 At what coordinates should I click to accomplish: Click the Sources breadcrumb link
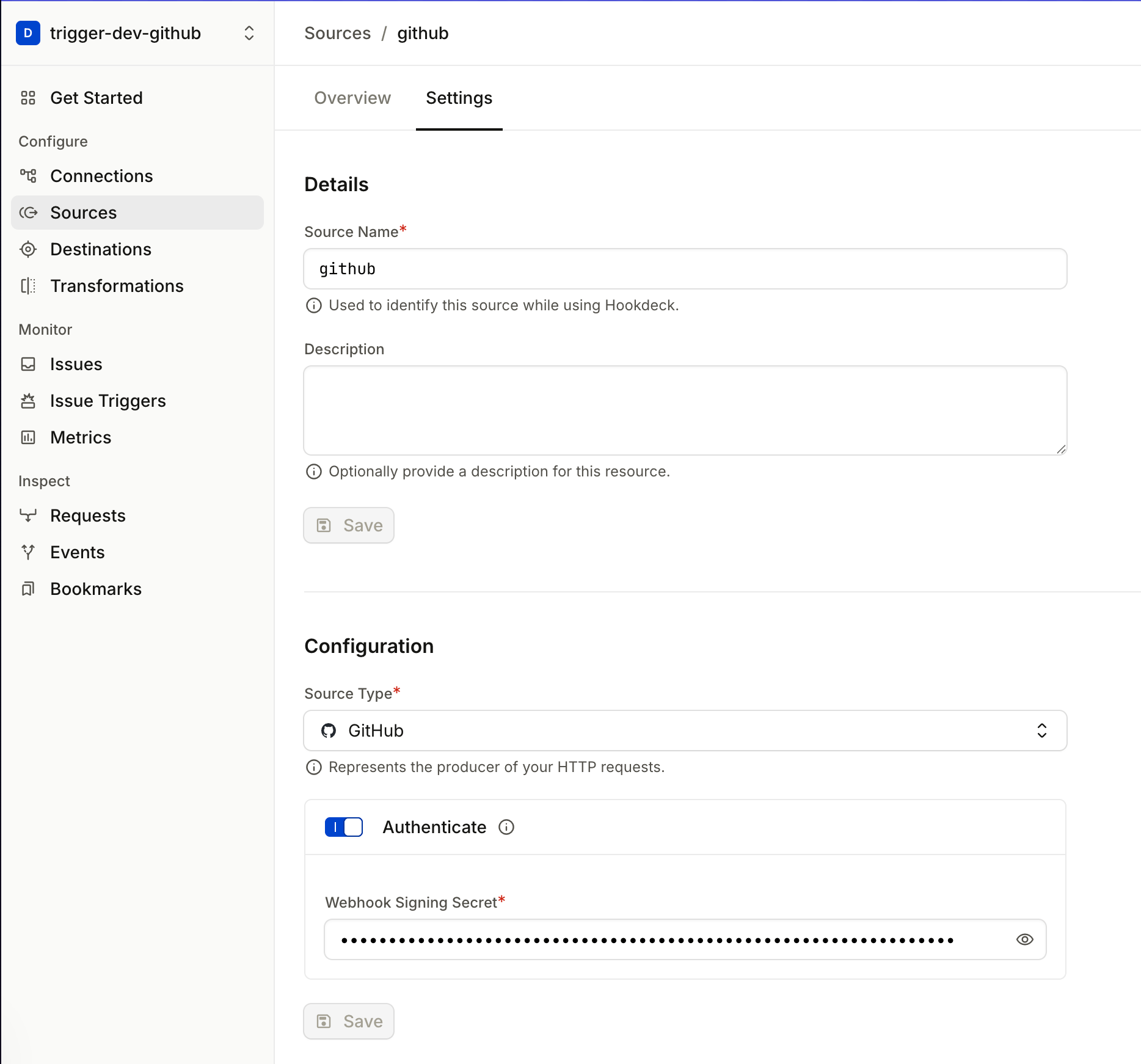coord(338,33)
